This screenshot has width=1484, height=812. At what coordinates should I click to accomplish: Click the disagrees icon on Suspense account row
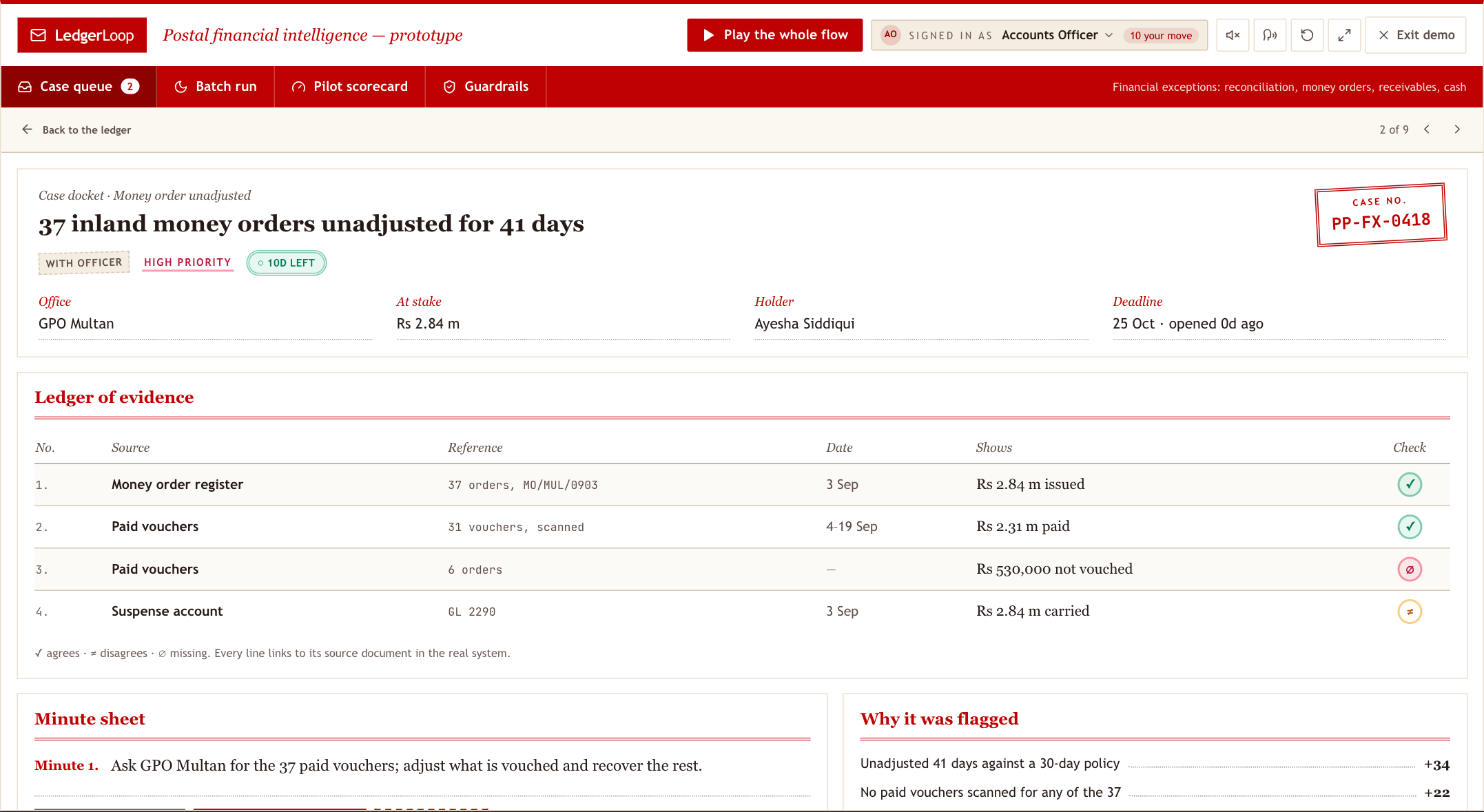[x=1410, y=612]
